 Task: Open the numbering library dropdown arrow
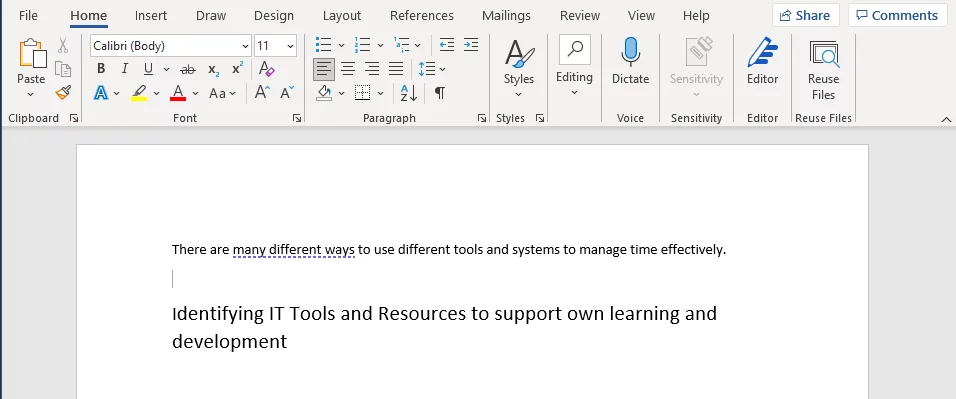[x=380, y=46]
